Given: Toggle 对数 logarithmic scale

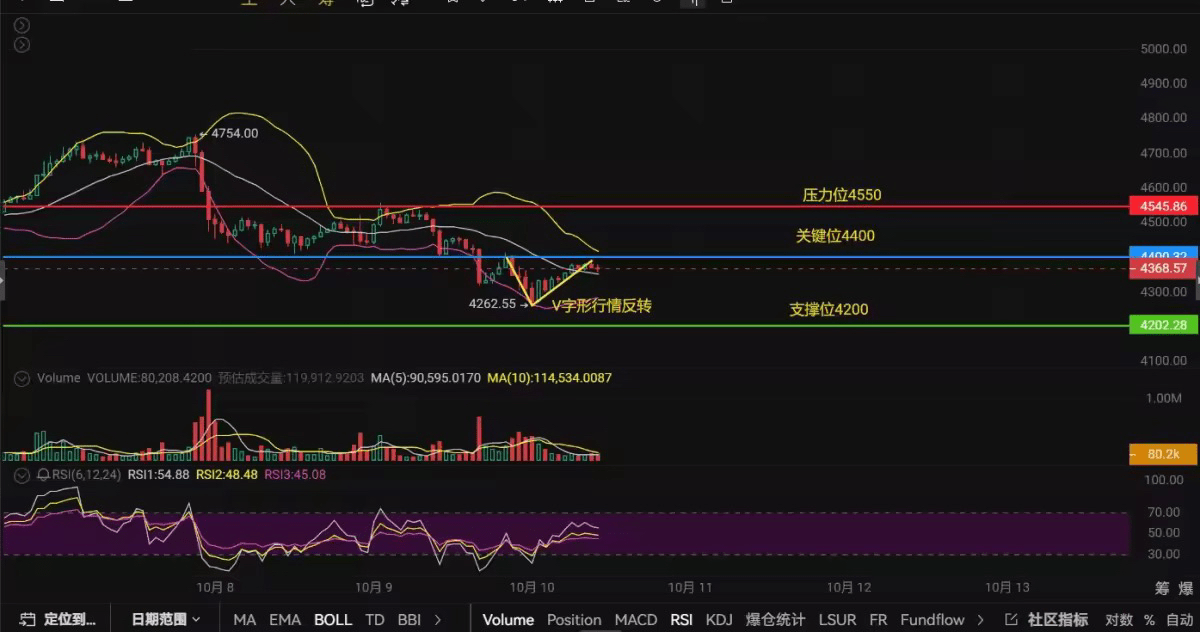Looking at the screenshot, I should [1119, 619].
